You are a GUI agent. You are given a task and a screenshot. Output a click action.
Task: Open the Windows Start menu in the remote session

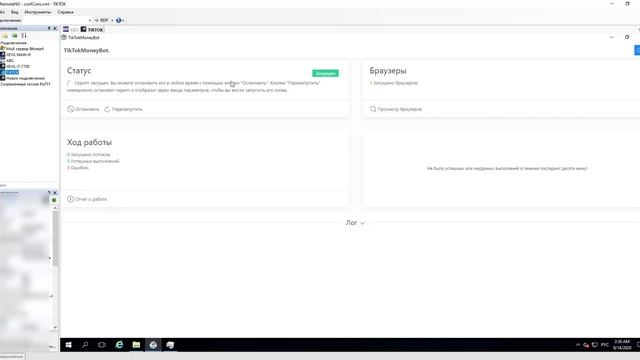(69, 345)
